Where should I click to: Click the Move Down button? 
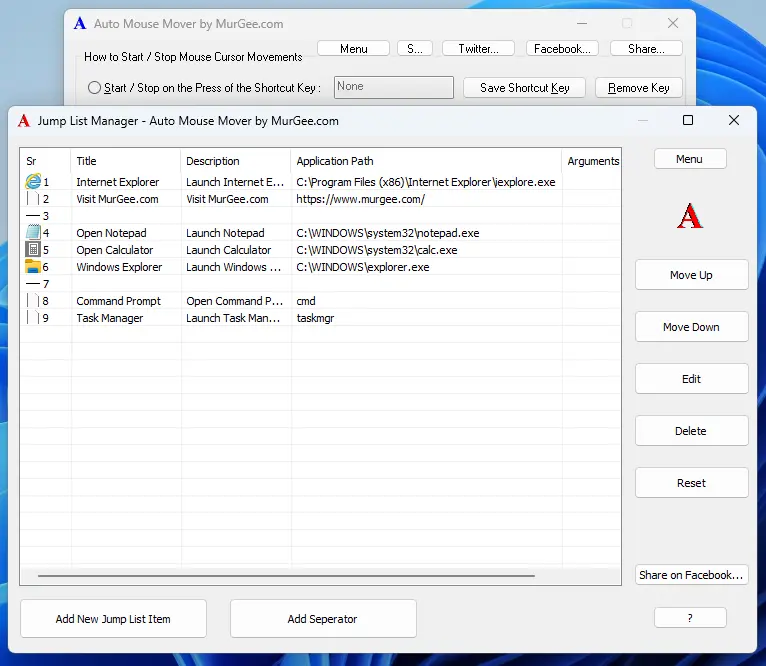[x=691, y=326]
